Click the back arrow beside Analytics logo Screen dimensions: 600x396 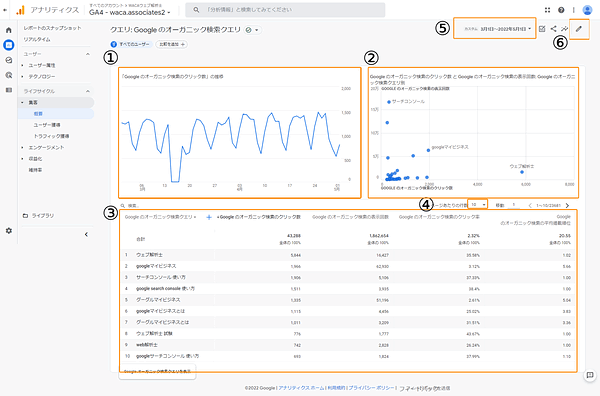(x=5, y=10)
